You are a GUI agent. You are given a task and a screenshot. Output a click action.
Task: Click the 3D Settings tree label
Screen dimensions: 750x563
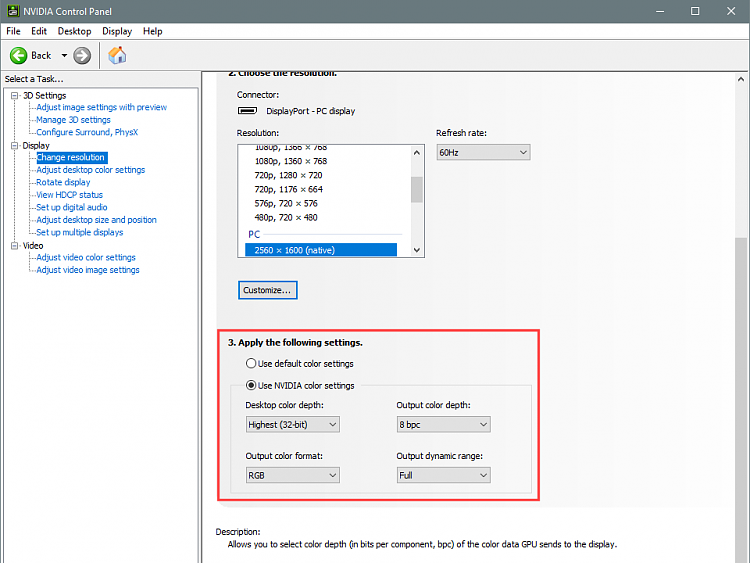(x=44, y=96)
